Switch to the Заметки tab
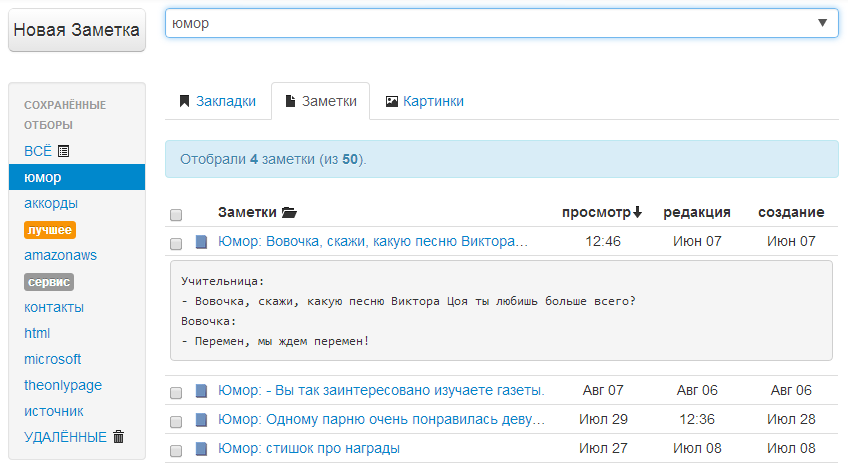This screenshot has height=470, width=848. (x=321, y=101)
